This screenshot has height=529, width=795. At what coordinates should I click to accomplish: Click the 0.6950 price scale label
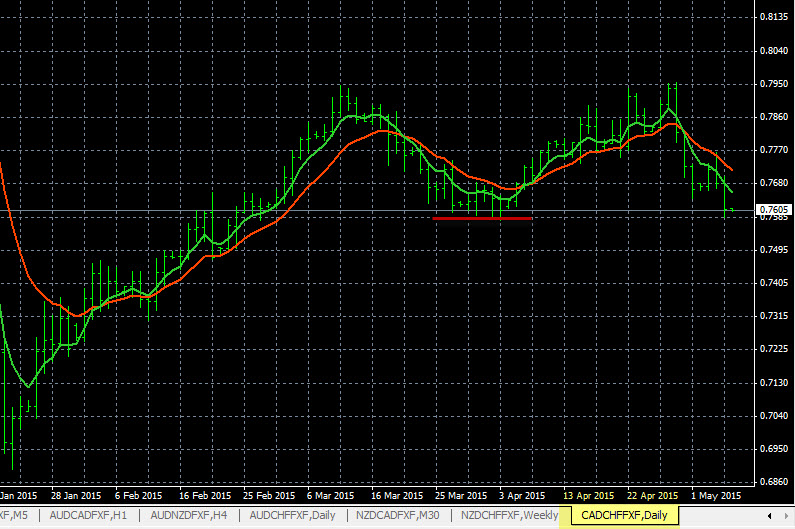coord(774,449)
